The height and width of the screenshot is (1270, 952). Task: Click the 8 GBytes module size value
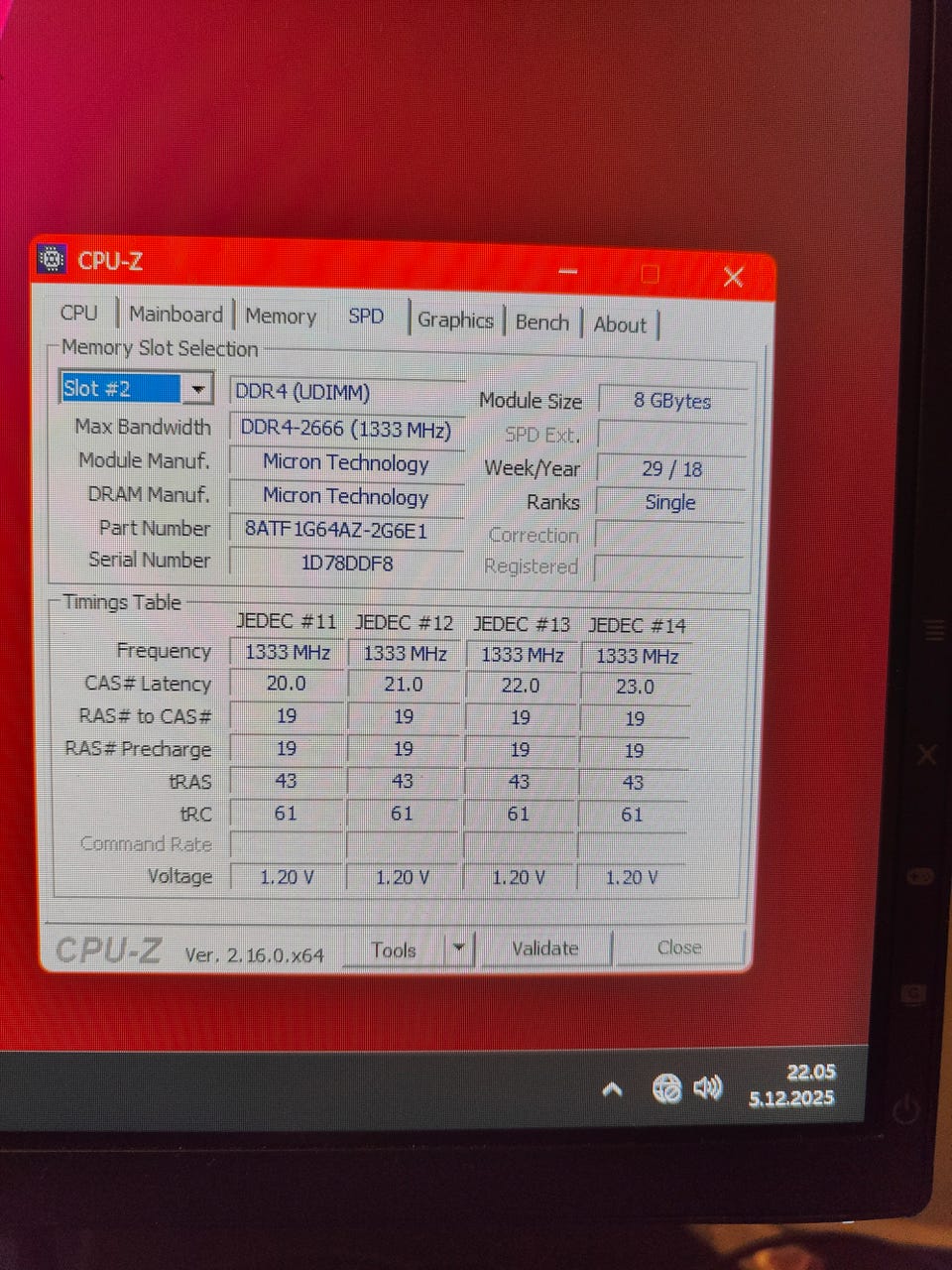[672, 401]
